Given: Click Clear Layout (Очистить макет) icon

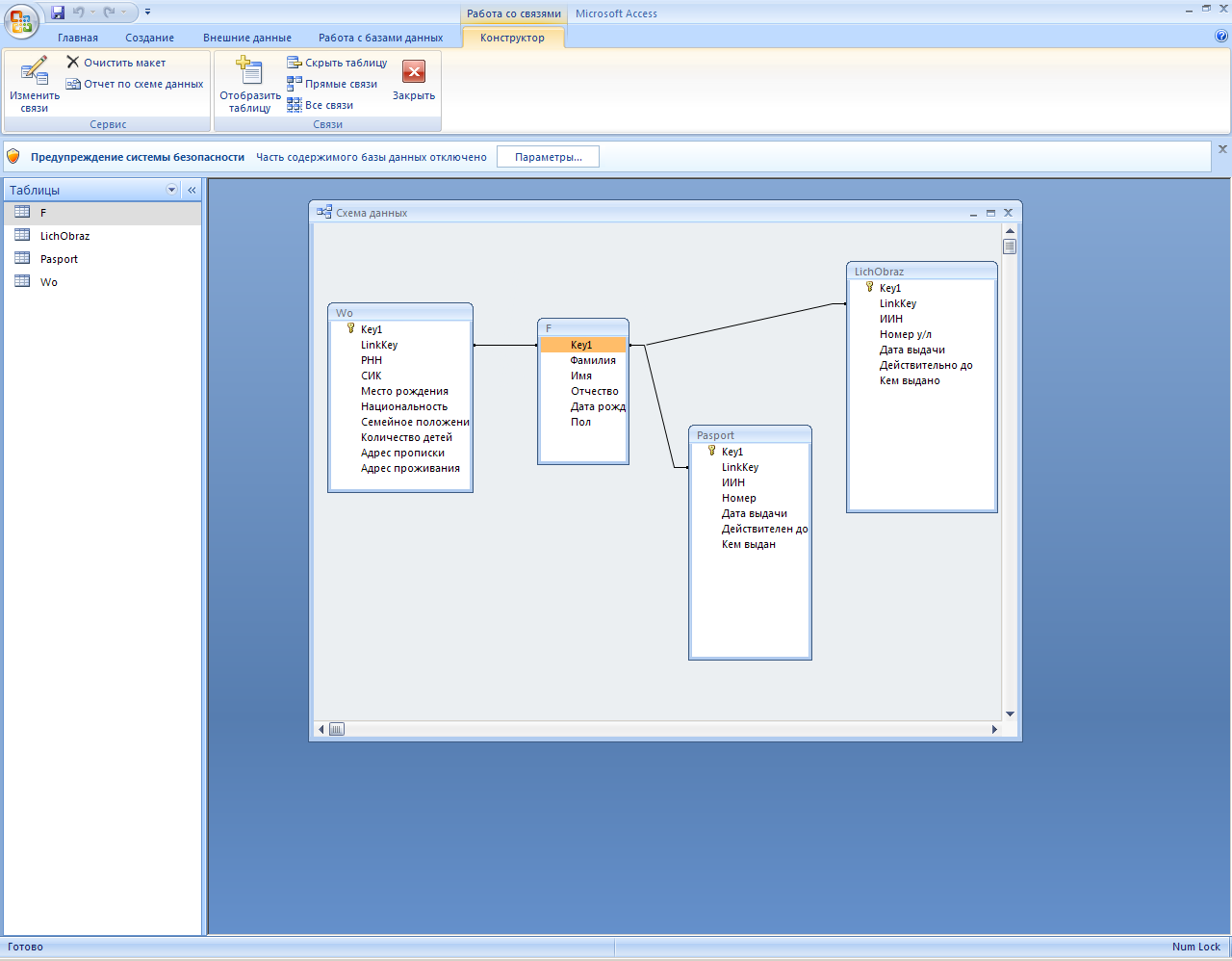Looking at the screenshot, I should point(73,63).
